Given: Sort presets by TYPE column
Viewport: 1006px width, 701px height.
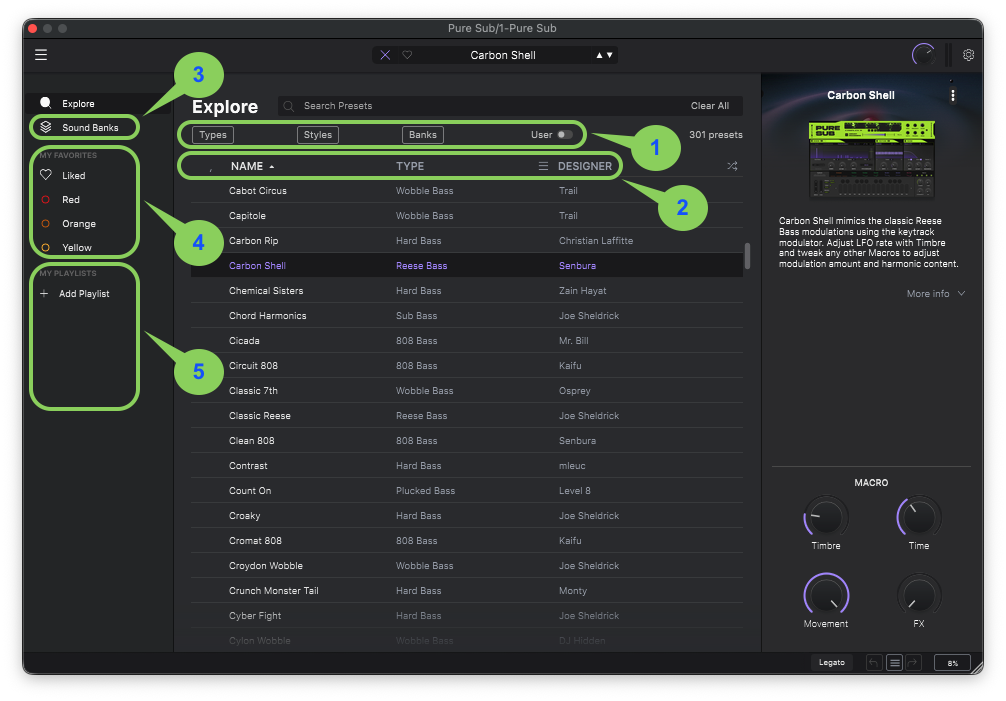Looking at the screenshot, I should coord(410,166).
